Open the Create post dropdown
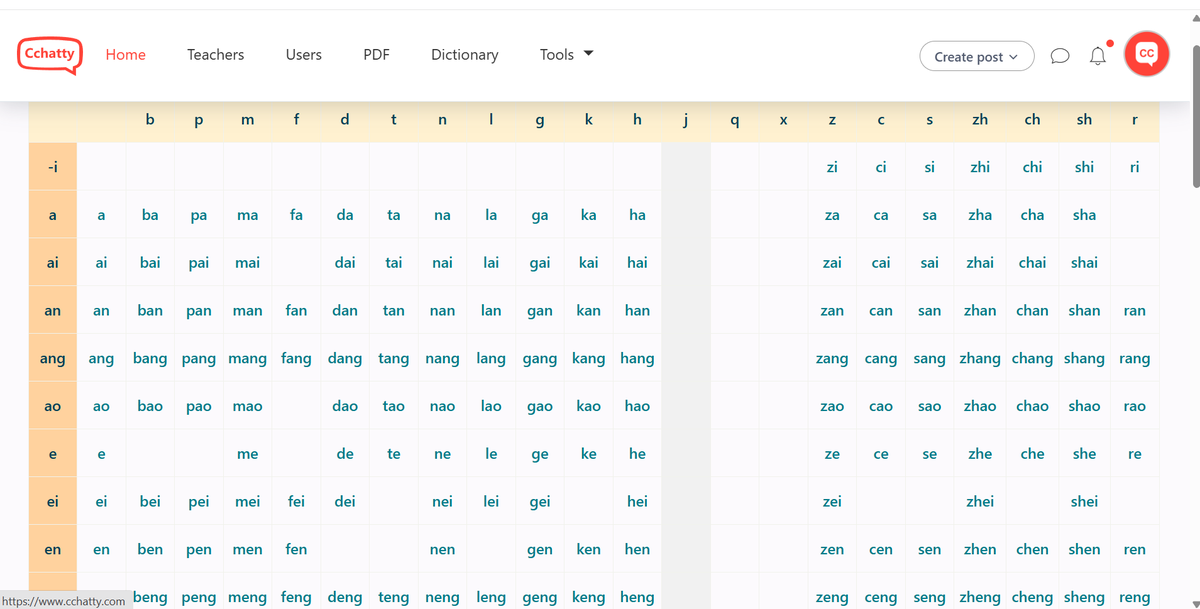This screenshot has height=609, width=1200. (976, 56)
